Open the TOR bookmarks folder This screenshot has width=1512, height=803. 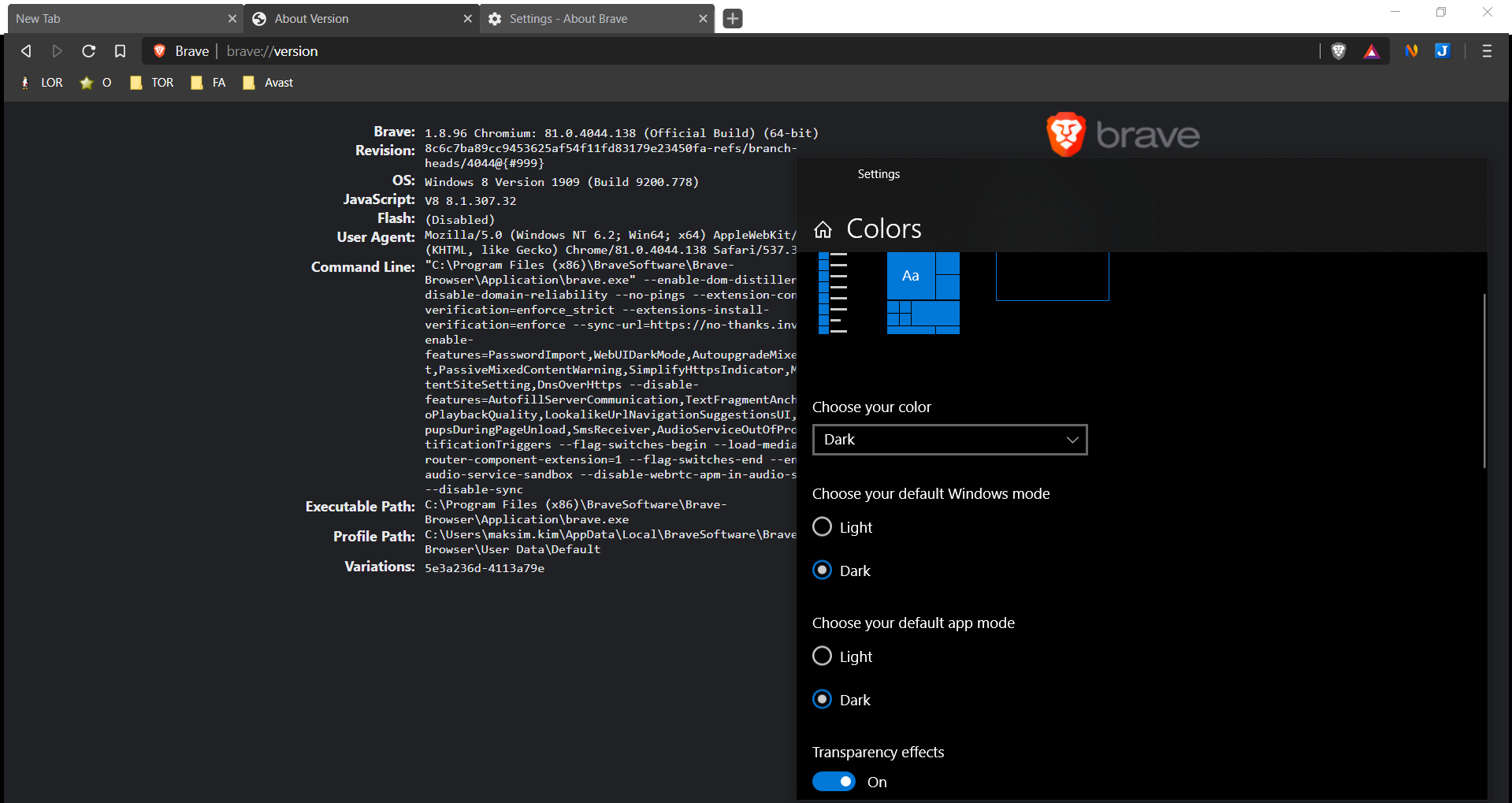tap(151, 83)
